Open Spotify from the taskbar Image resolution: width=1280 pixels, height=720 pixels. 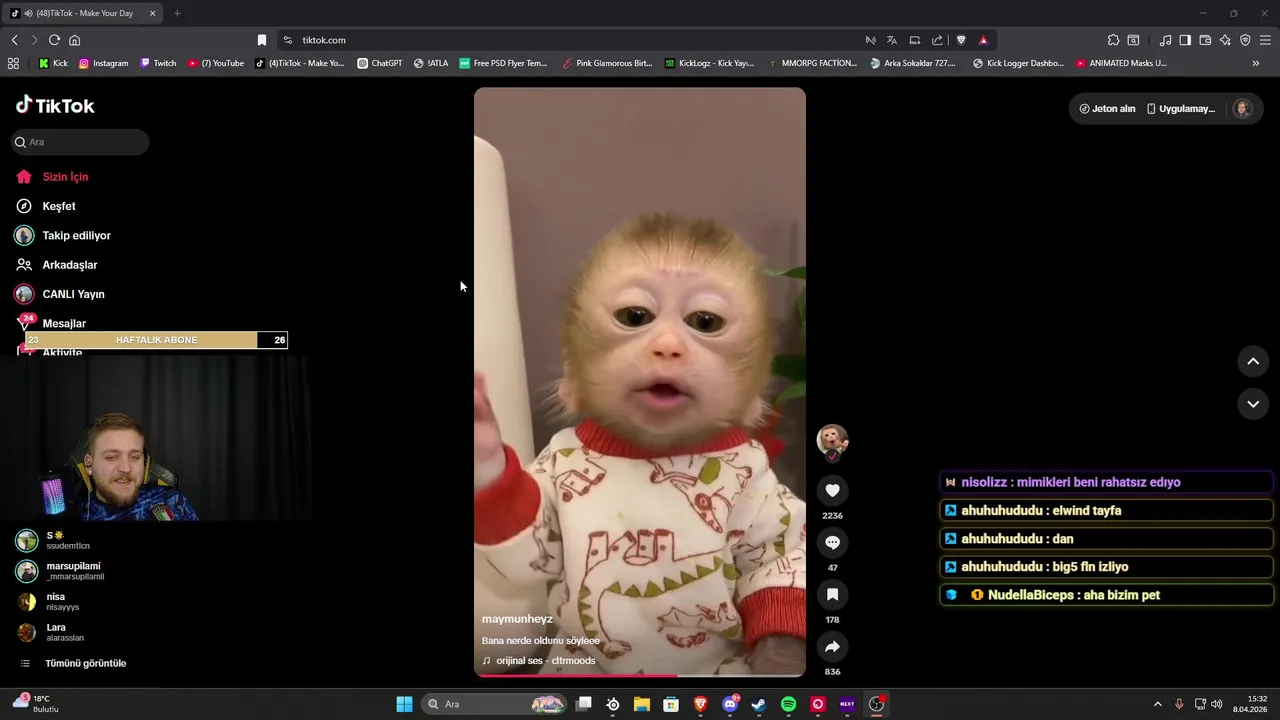[788, 704]
